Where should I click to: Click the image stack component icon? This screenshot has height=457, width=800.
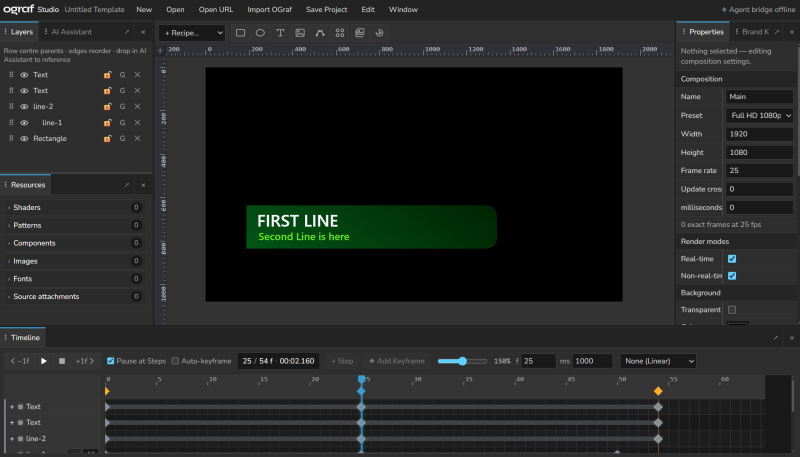pyautogui.click(x=360, y=33)
